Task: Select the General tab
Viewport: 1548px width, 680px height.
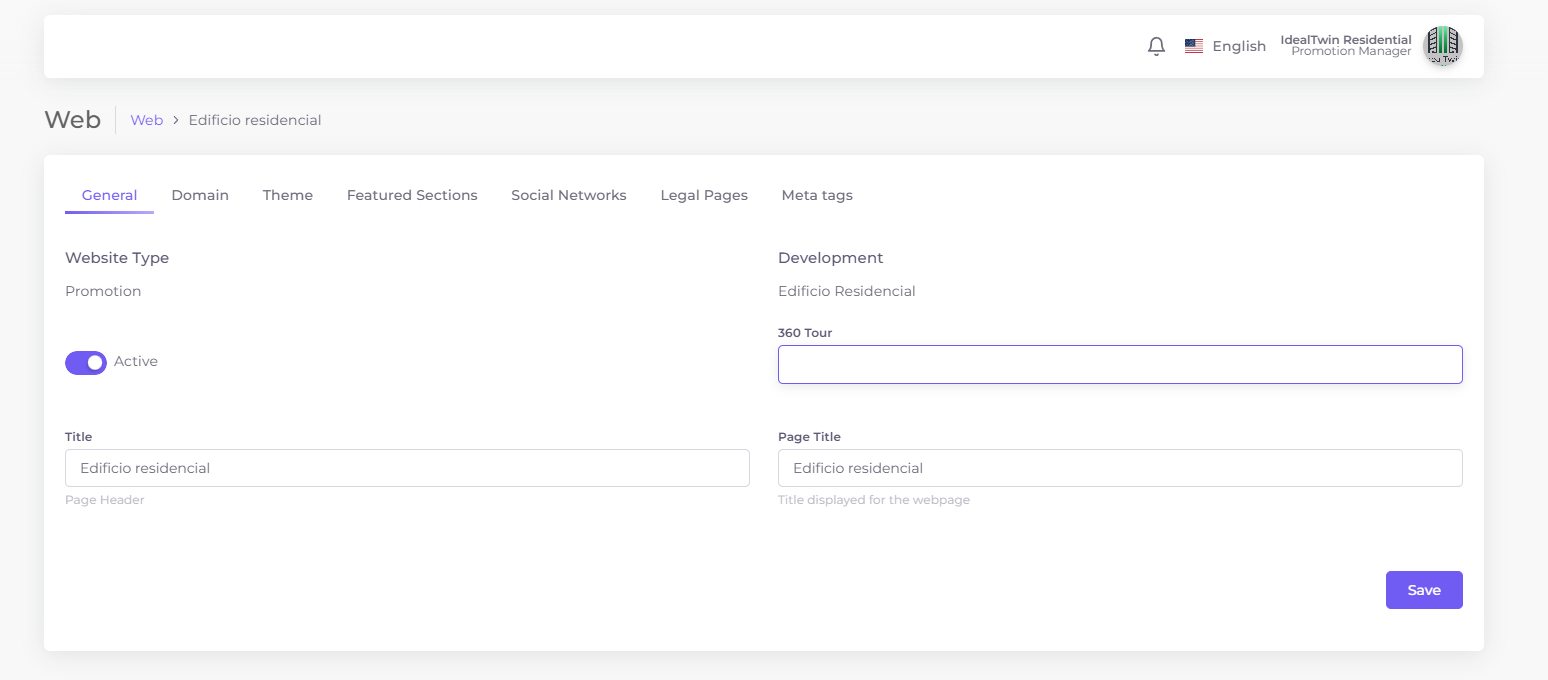Action: point(109,195)
